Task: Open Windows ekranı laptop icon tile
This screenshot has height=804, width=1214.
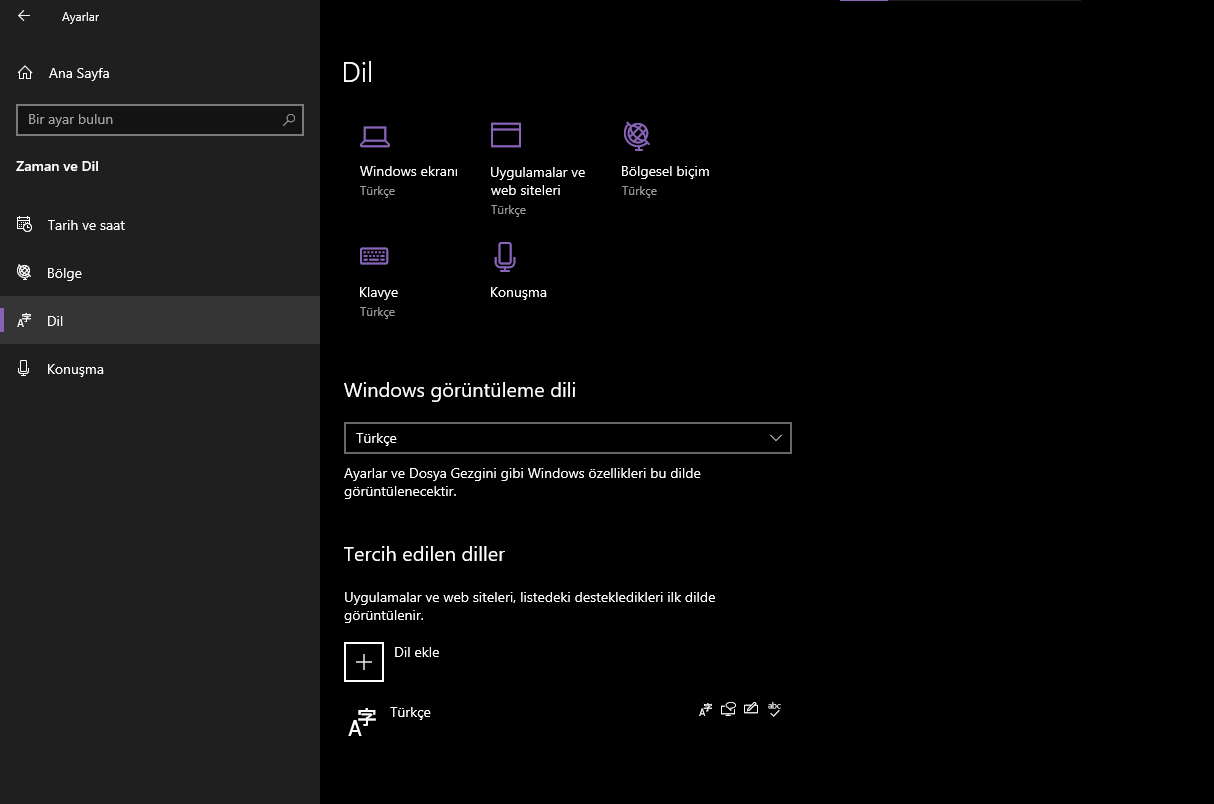Action: tap(375, 136)
